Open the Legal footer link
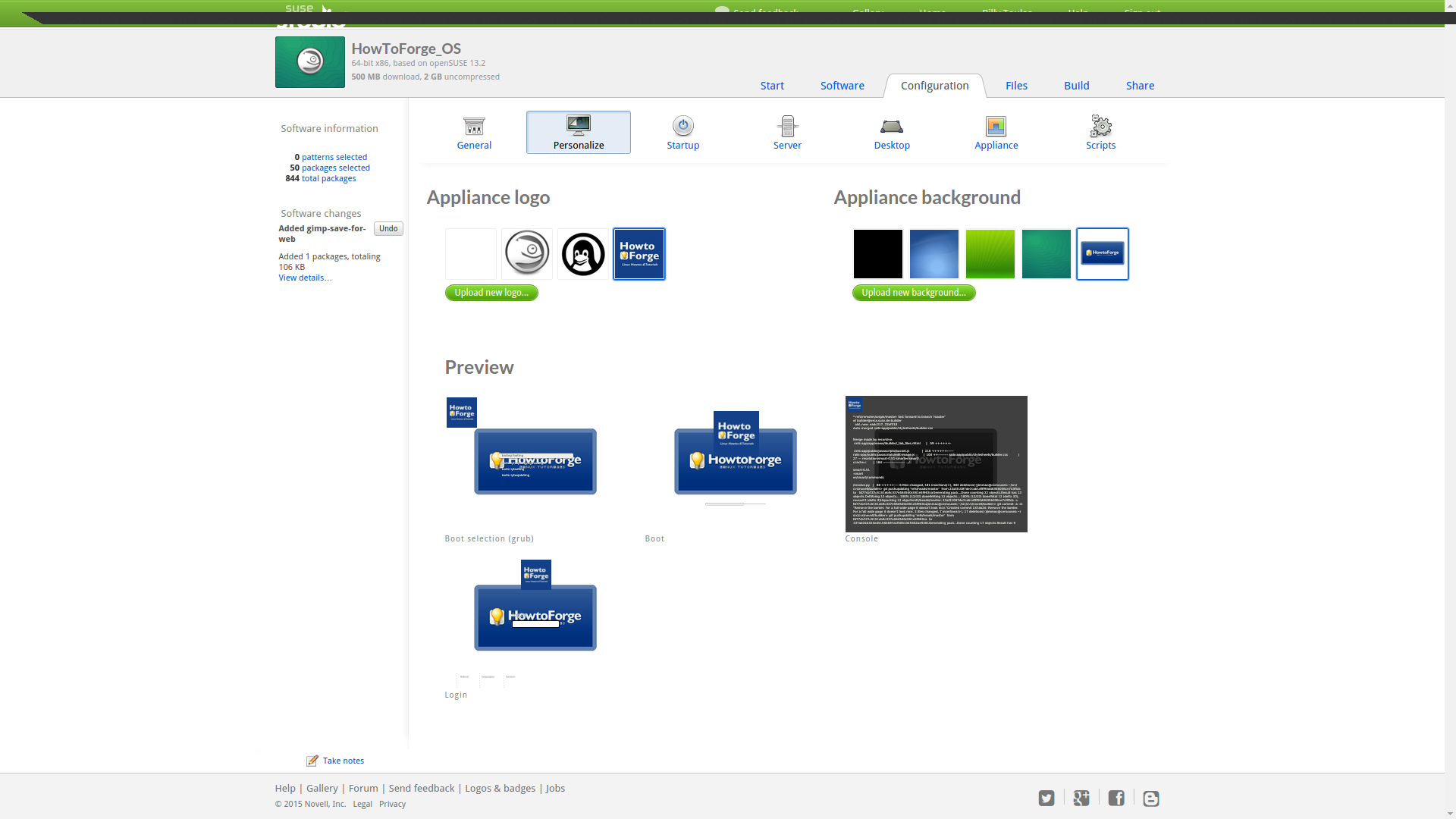1456x819 pixels. pyautogui.click(x=362, y=804)
